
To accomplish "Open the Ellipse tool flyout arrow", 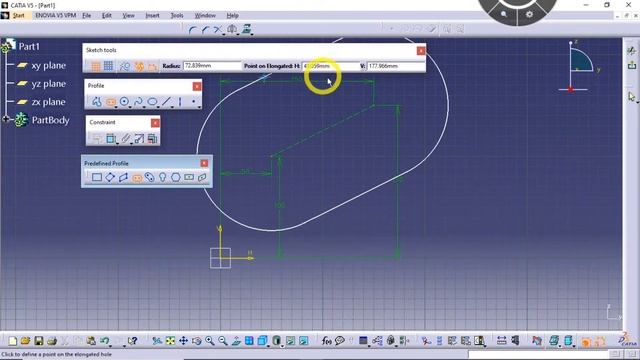I will (158, 107).
